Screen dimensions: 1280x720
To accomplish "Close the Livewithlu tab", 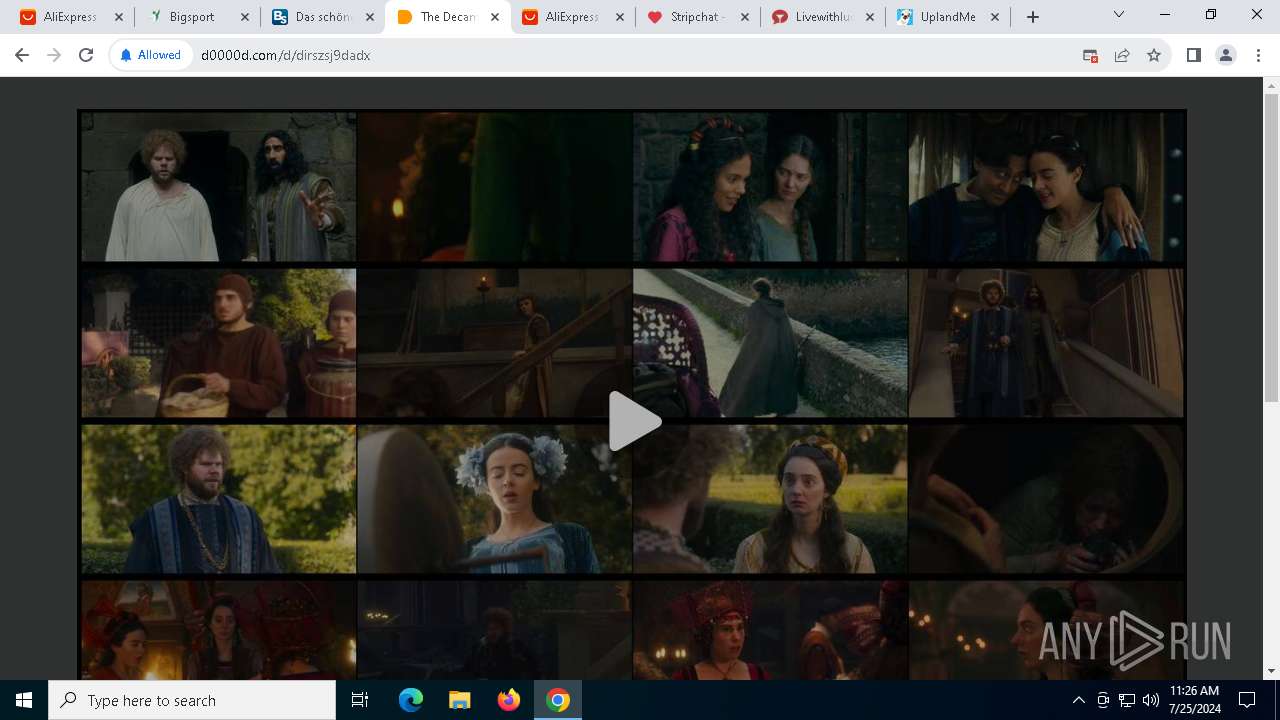I will (870, 17).
